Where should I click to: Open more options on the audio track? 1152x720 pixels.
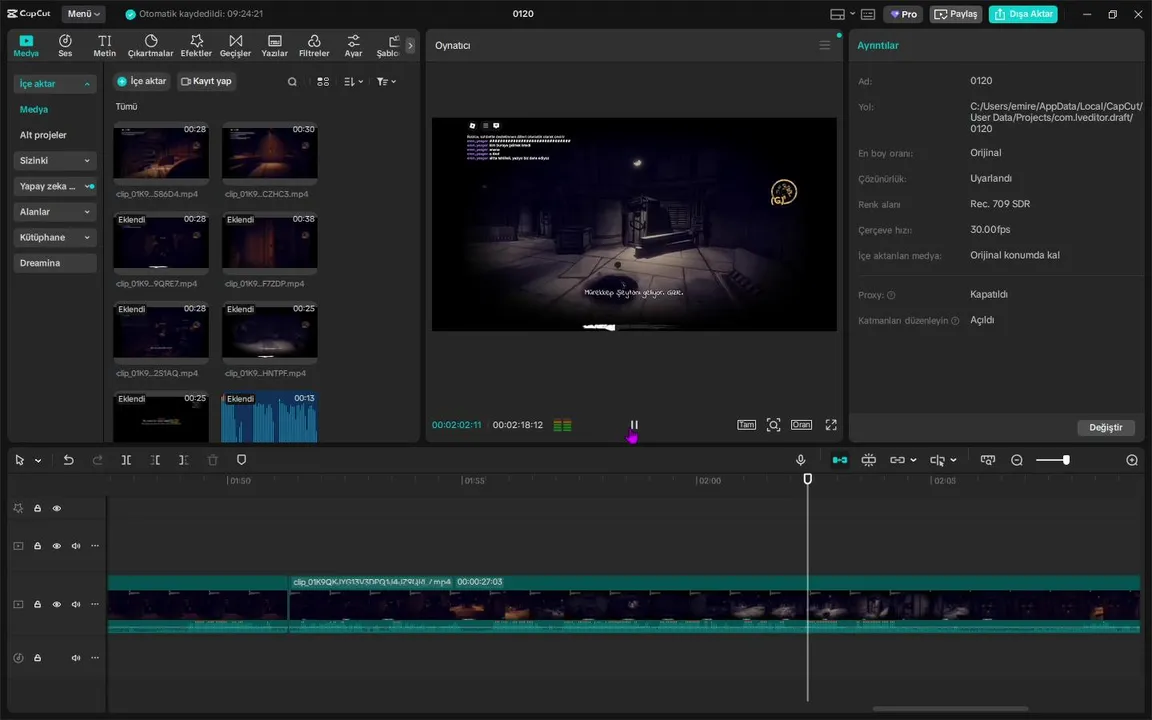pos(95,658)
